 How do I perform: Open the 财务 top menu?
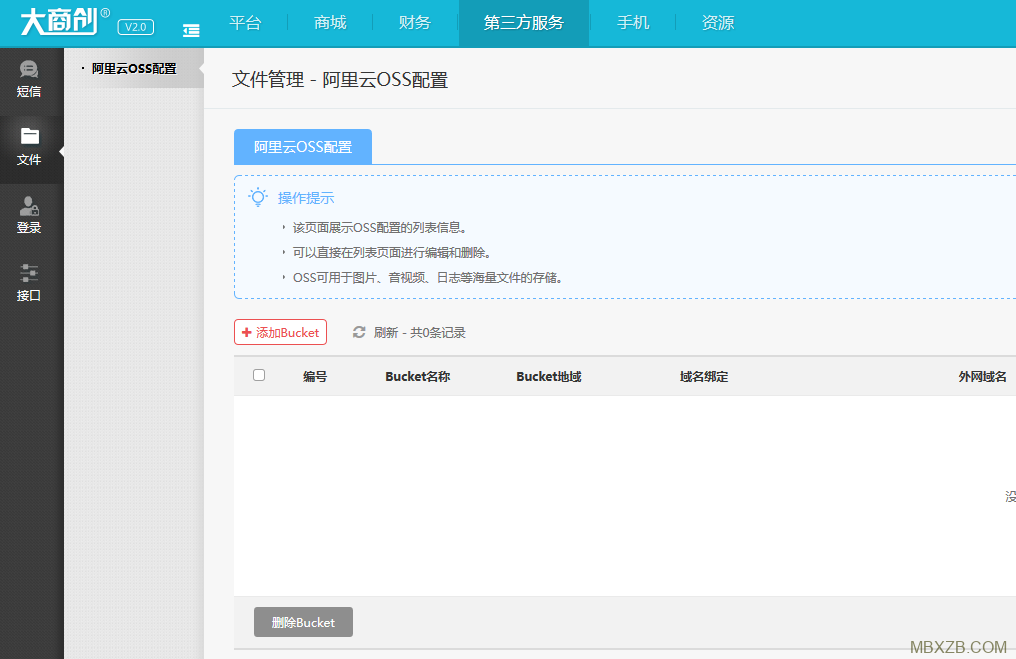(415, 23)
